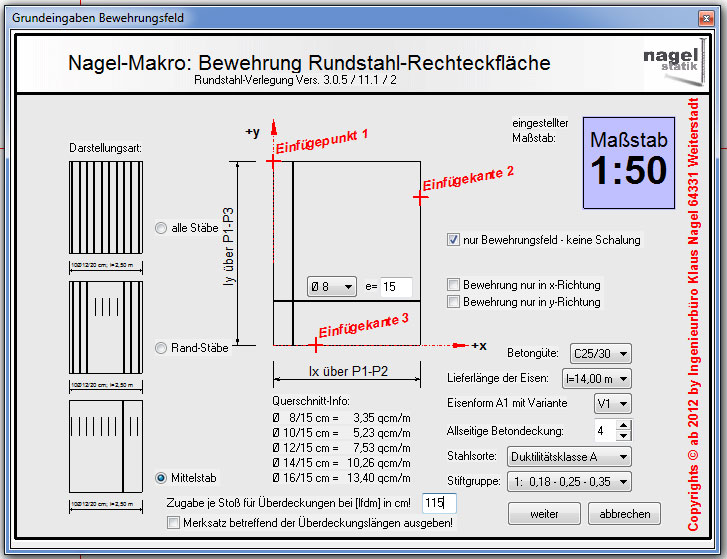Click the red Einfügekante 2 cross marker
Screen dimensions: 727x559
click(x=420, y=198)
